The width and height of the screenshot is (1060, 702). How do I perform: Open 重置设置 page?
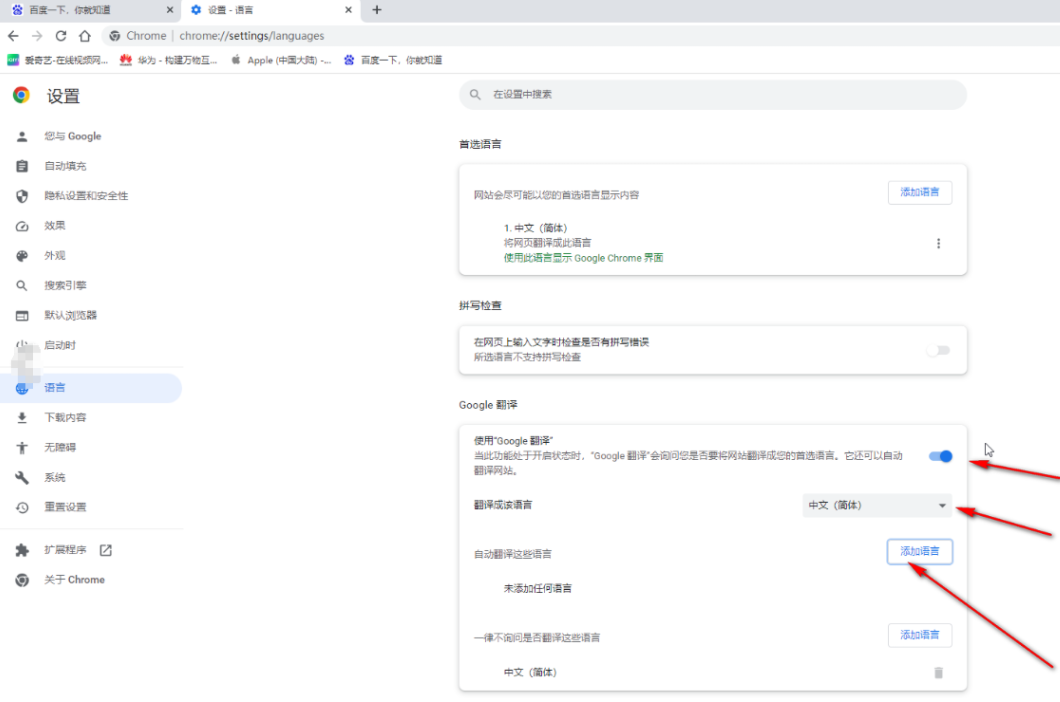coord(66,507)
